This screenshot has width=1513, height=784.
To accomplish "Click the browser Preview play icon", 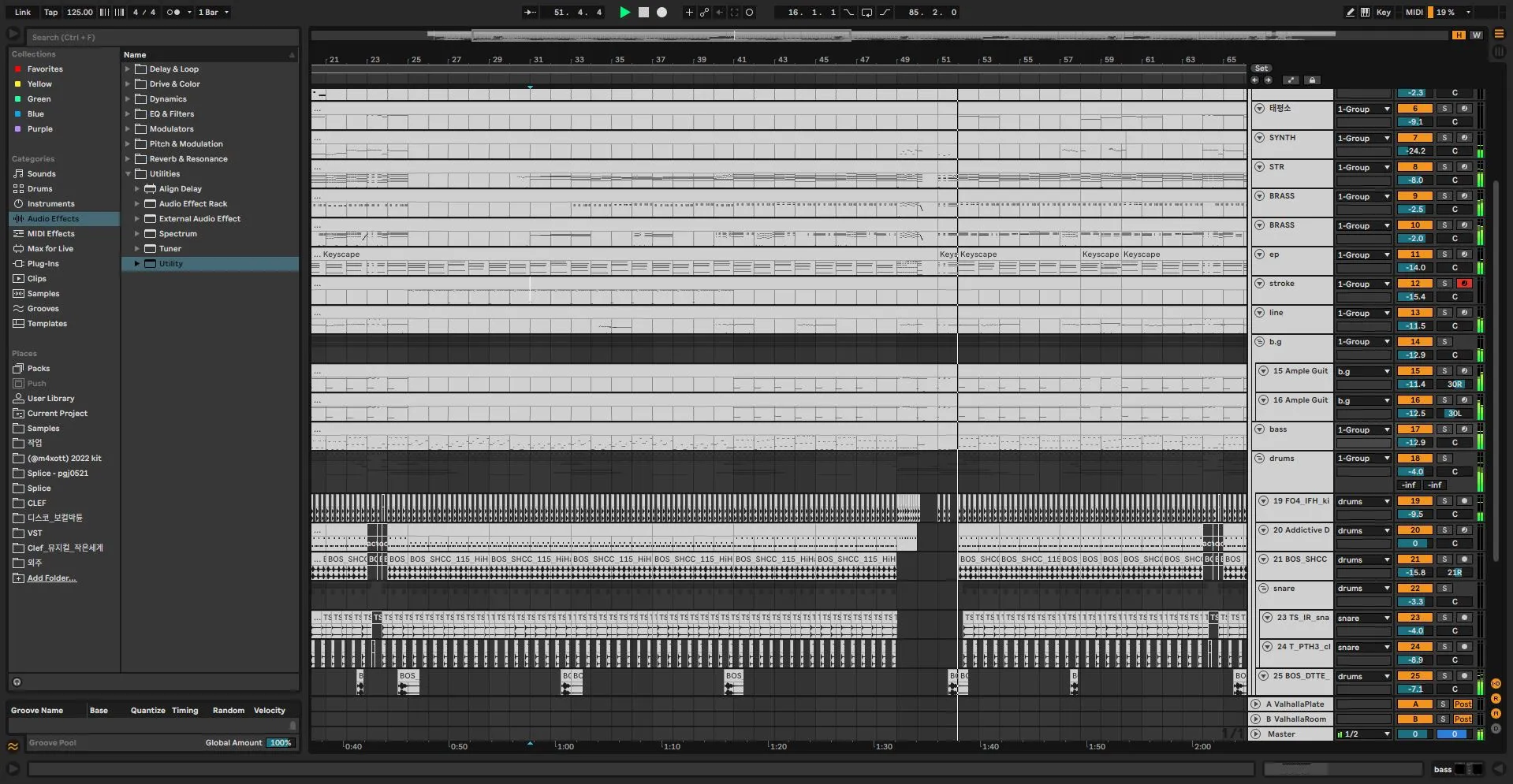I will (13, 34).
